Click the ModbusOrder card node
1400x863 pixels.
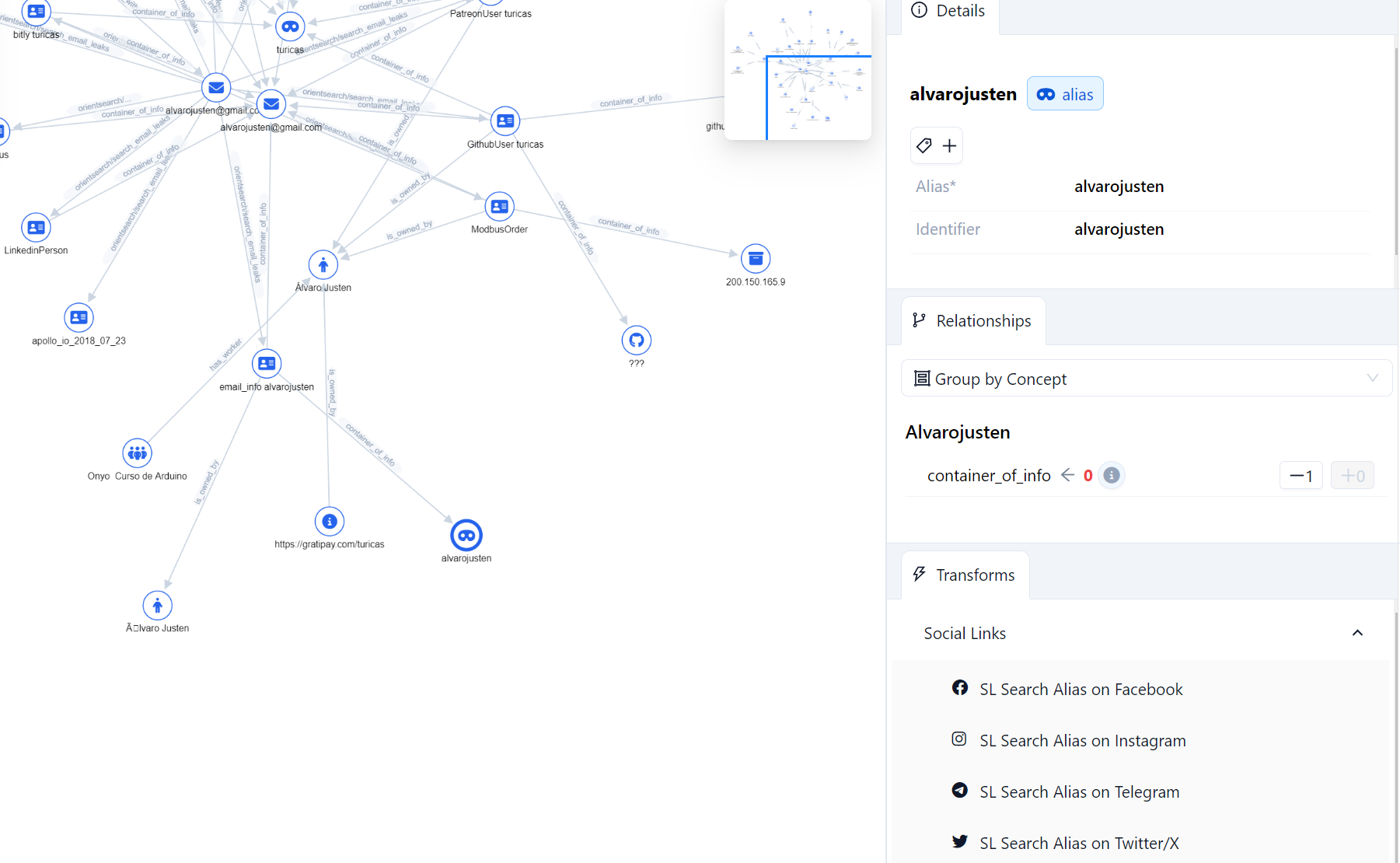[499, 207]
